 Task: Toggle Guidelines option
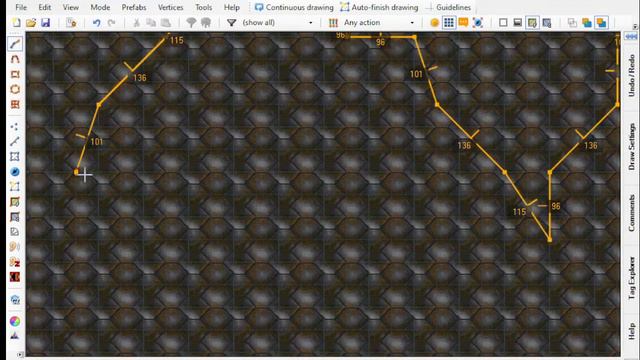[x=448, y=7]
